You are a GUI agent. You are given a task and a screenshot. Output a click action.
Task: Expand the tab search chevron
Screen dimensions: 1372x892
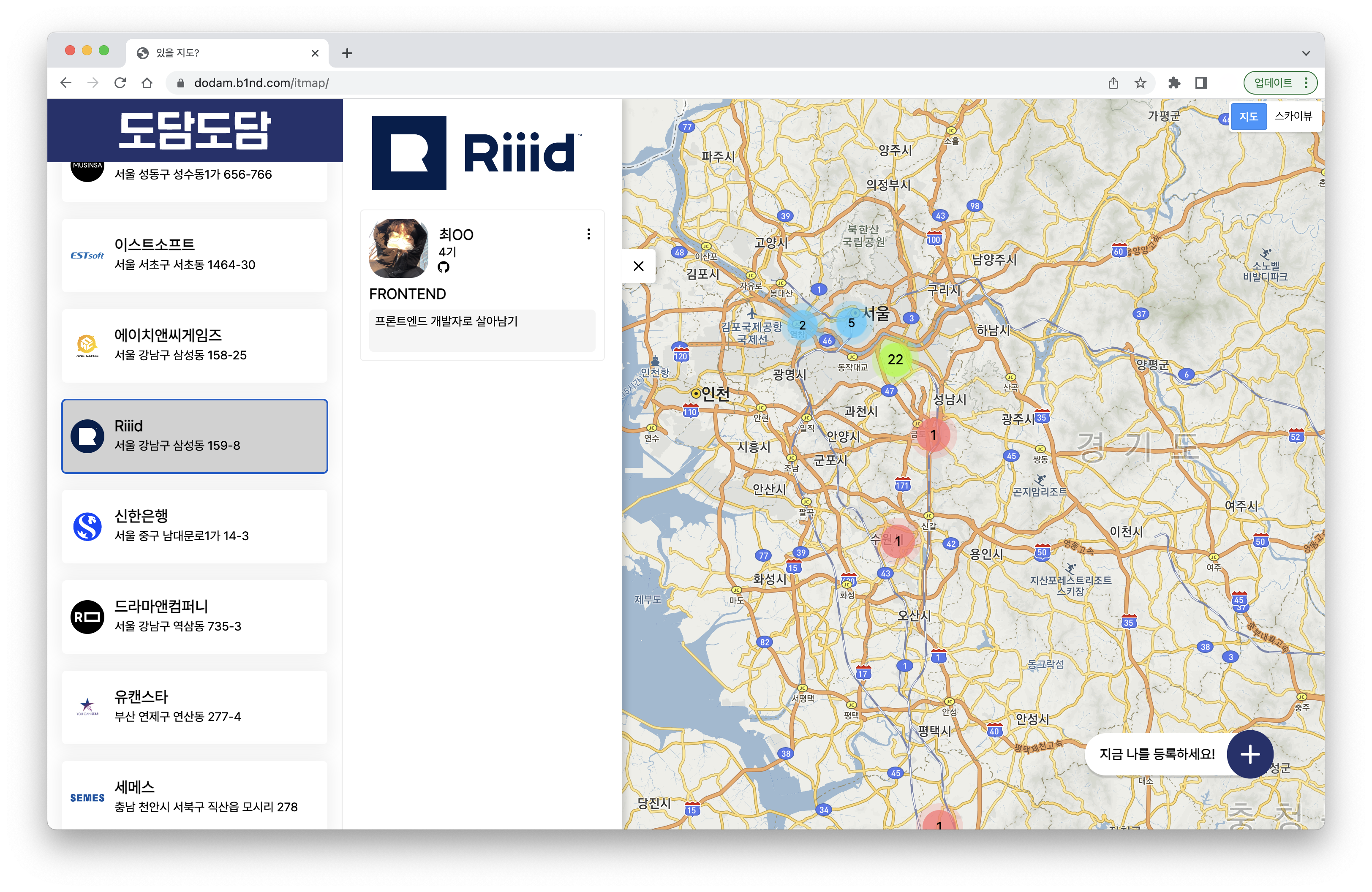click(x=1305, y=53)
